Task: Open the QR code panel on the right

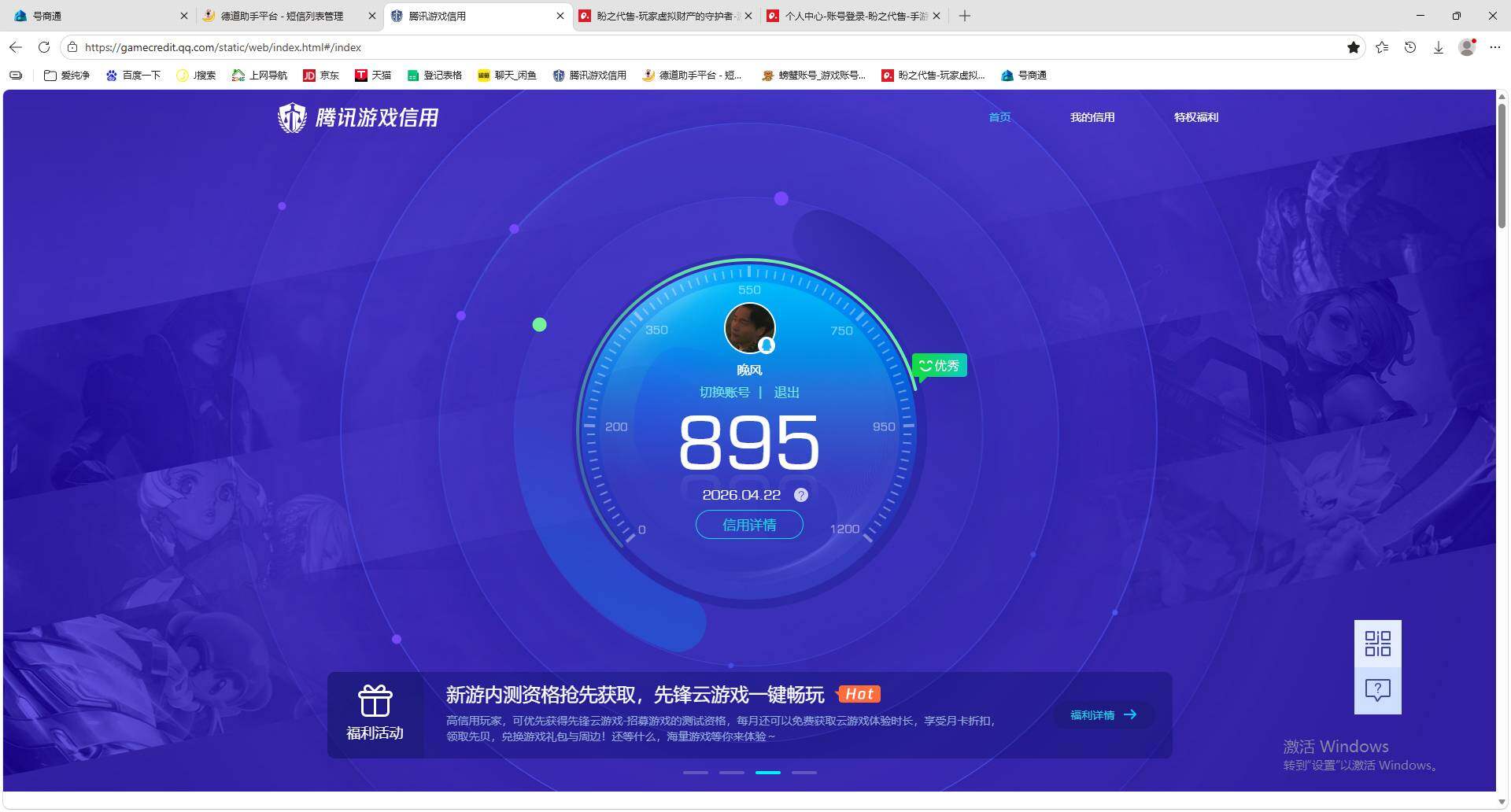Action: 1377,644
